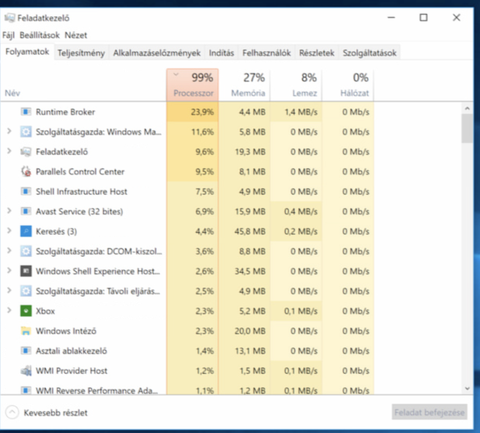Click the Szolgáltatásgazda: DCOM-kiszol... gear icon
This screenshot has height=433, width=480.
pyautogui.click(x=26, y=251)
